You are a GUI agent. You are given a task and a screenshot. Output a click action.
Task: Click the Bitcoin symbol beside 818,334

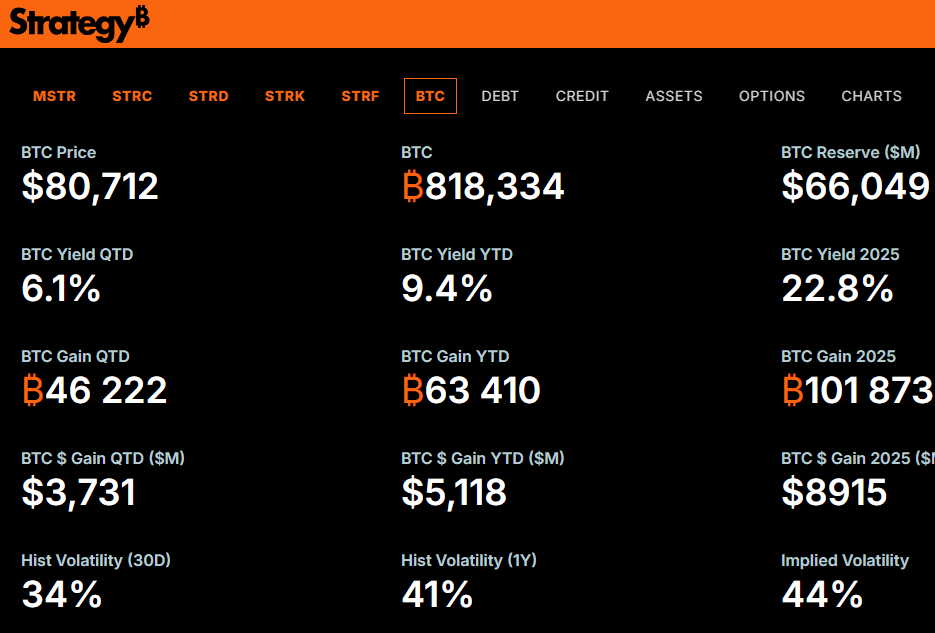pos(413,186)
